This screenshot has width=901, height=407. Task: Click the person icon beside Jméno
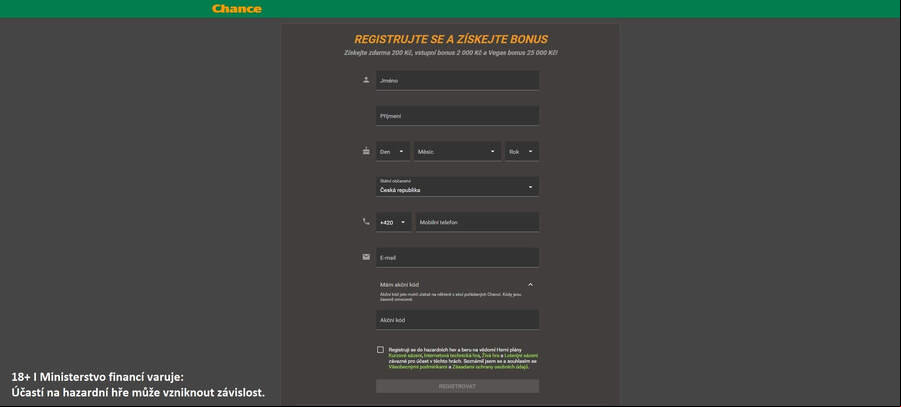point(366,80)
